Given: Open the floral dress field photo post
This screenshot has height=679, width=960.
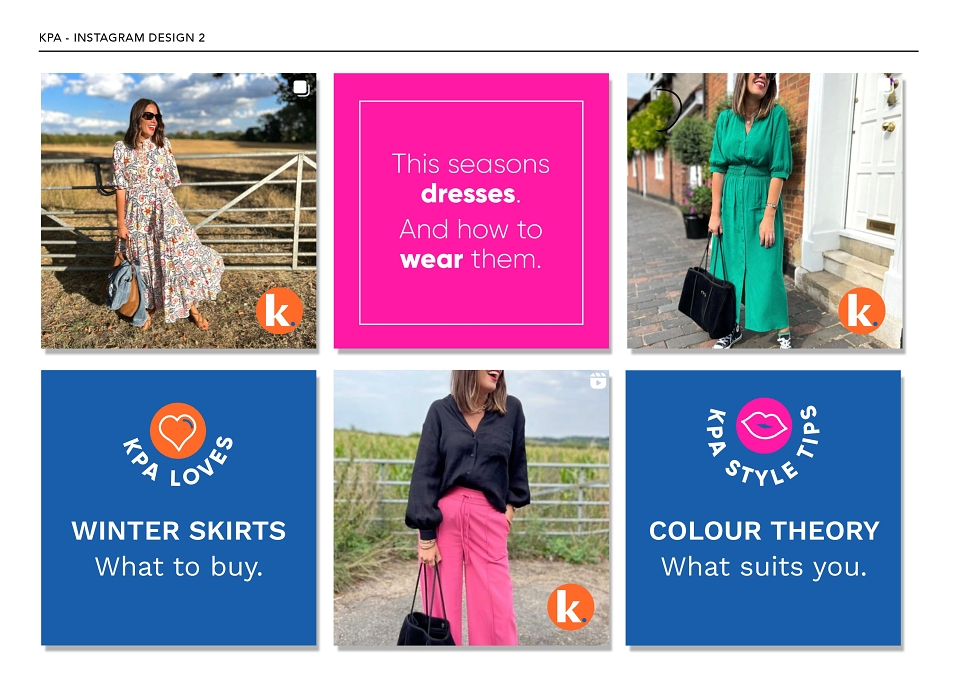Looking at the screenshot, I should pos(179,211).
